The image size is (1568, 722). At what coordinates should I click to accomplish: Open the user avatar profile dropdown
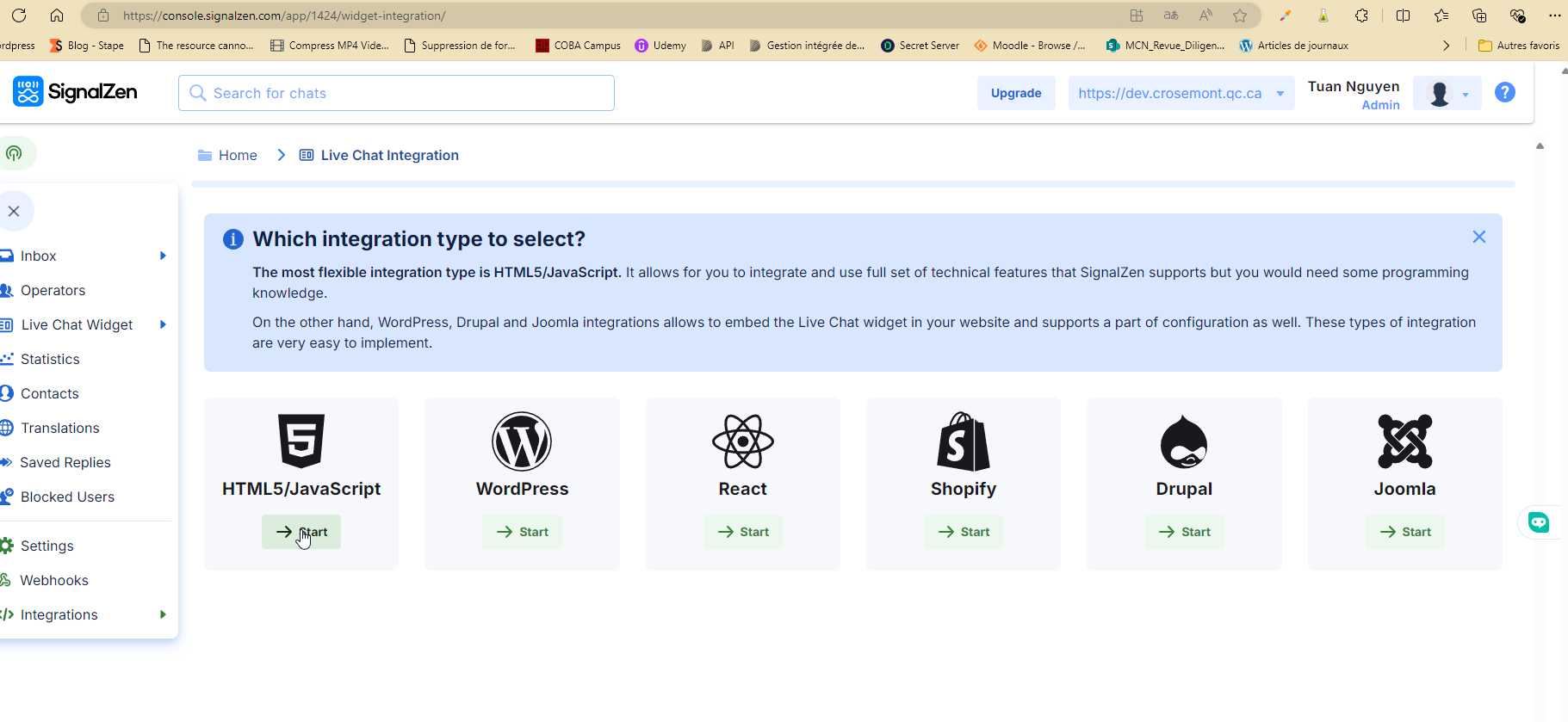pyautogui.click(x=1447, y=93)
